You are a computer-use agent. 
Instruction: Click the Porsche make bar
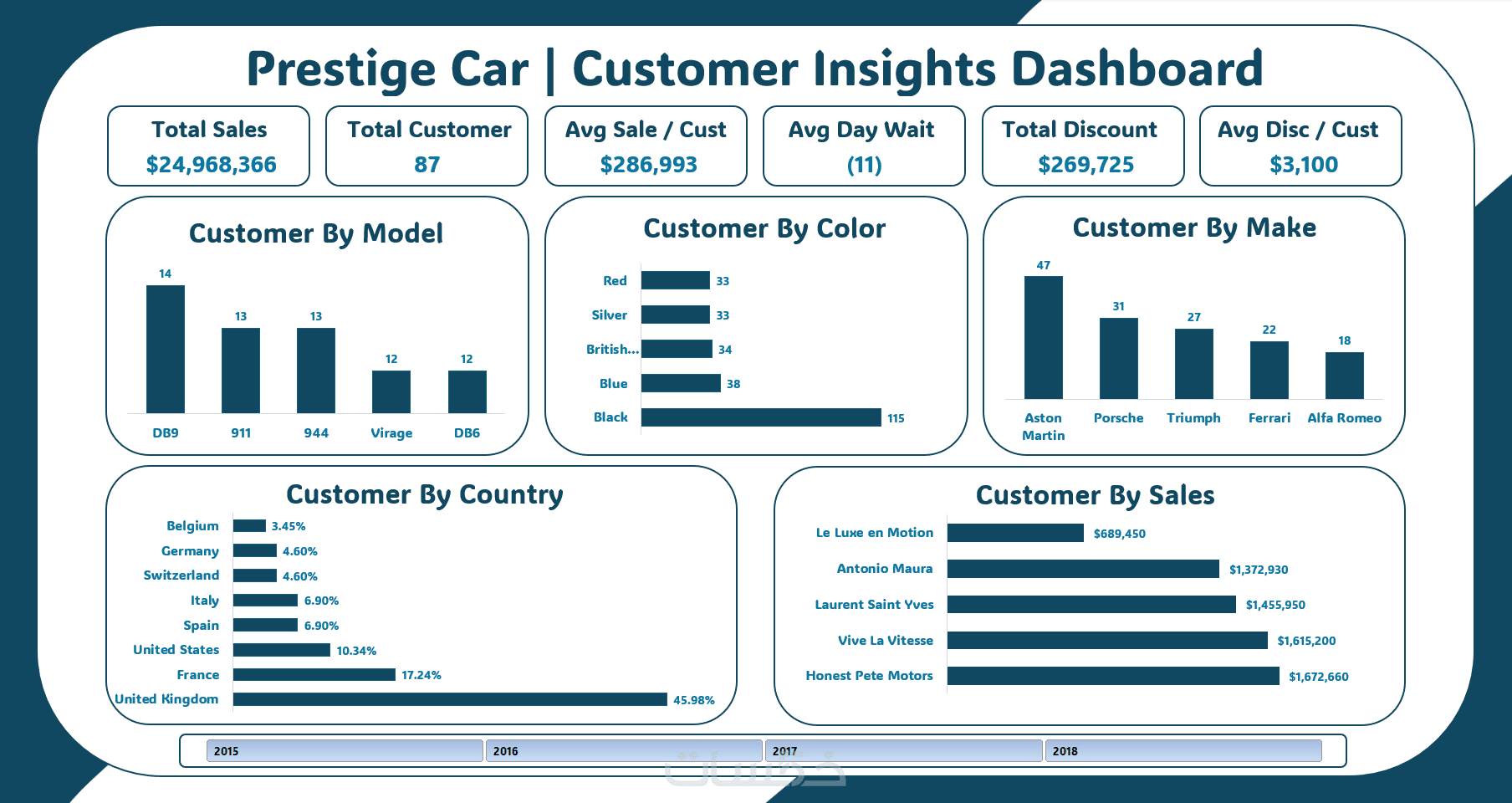(x=1119, y=359)
